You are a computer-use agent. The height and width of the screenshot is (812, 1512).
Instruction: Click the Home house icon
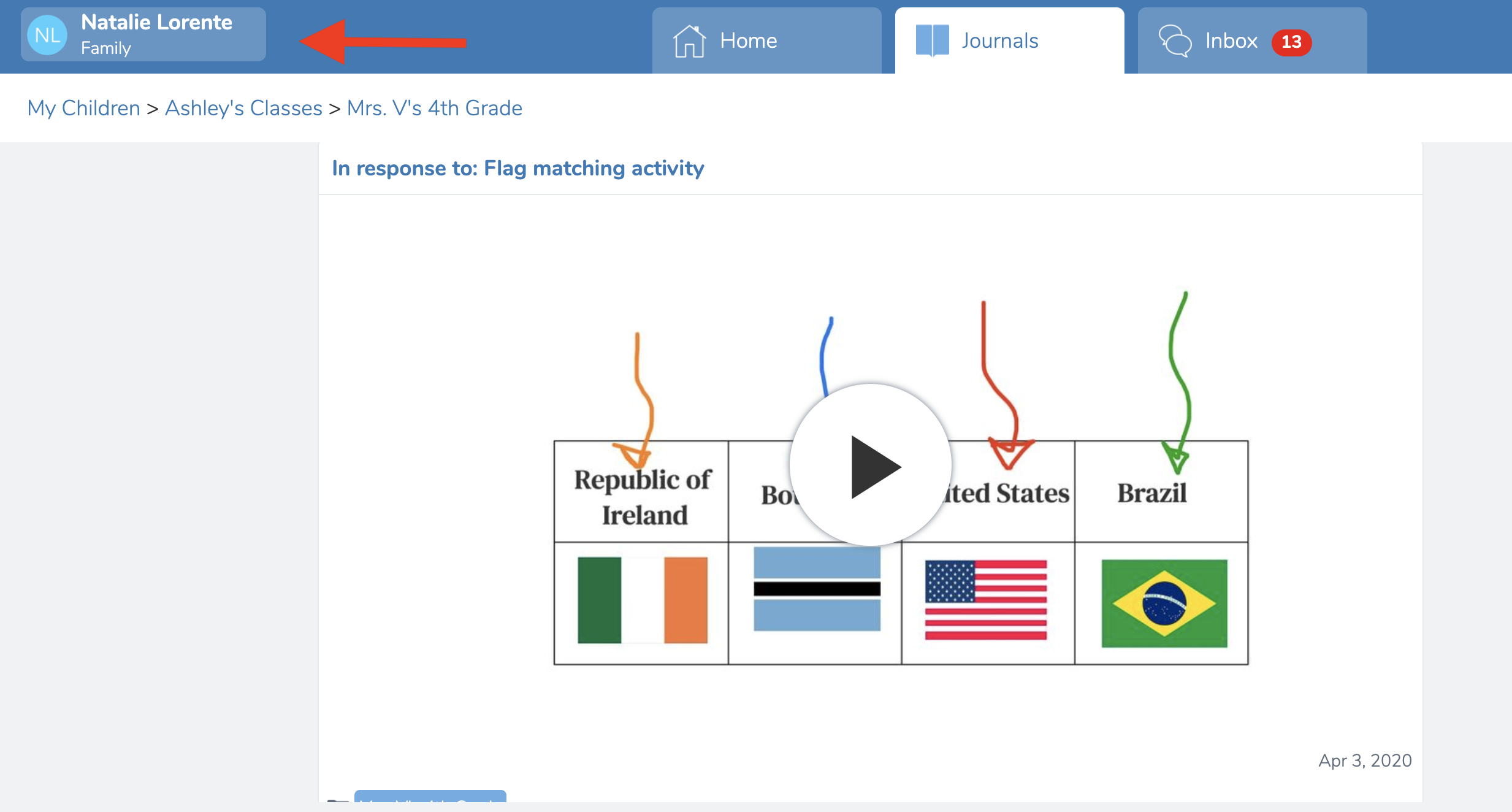point(689,41)
